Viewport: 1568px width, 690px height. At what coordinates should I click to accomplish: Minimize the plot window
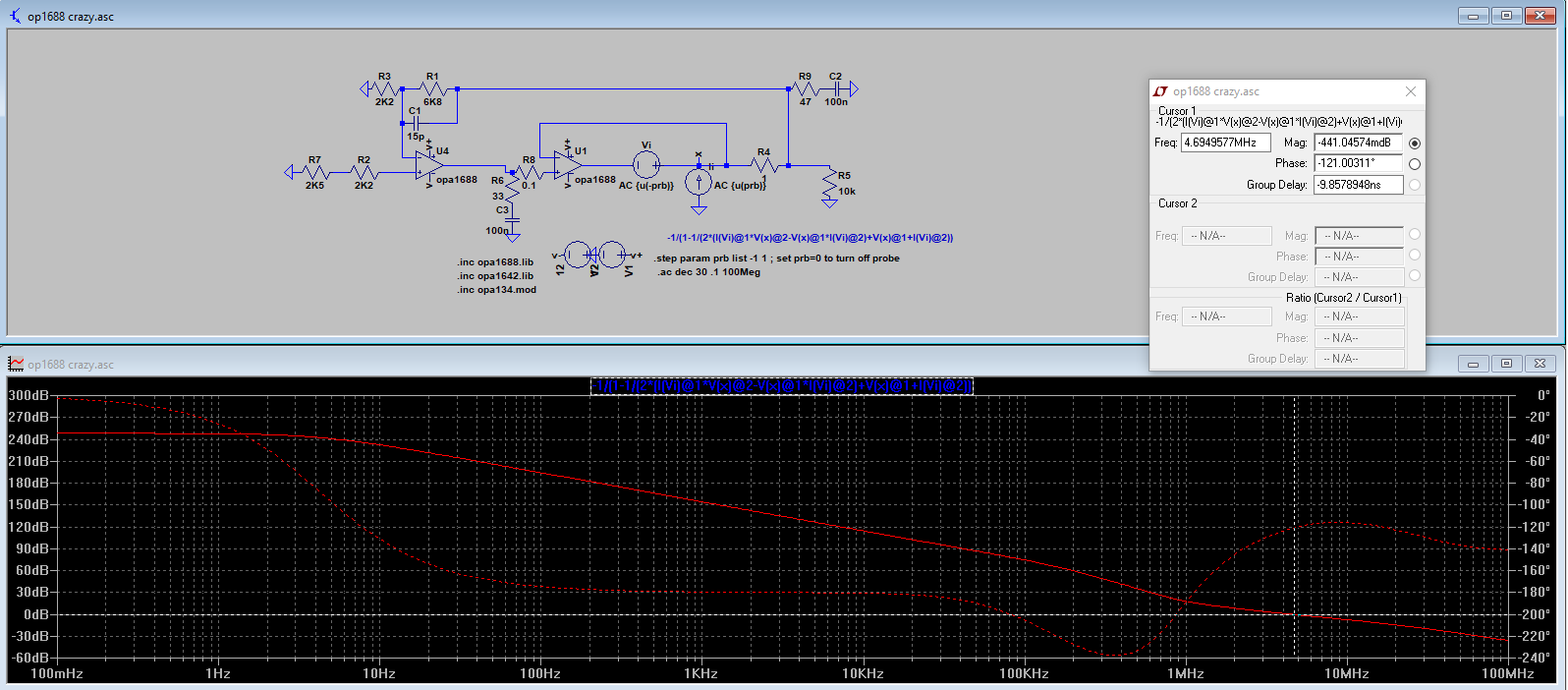[1473, 364]
